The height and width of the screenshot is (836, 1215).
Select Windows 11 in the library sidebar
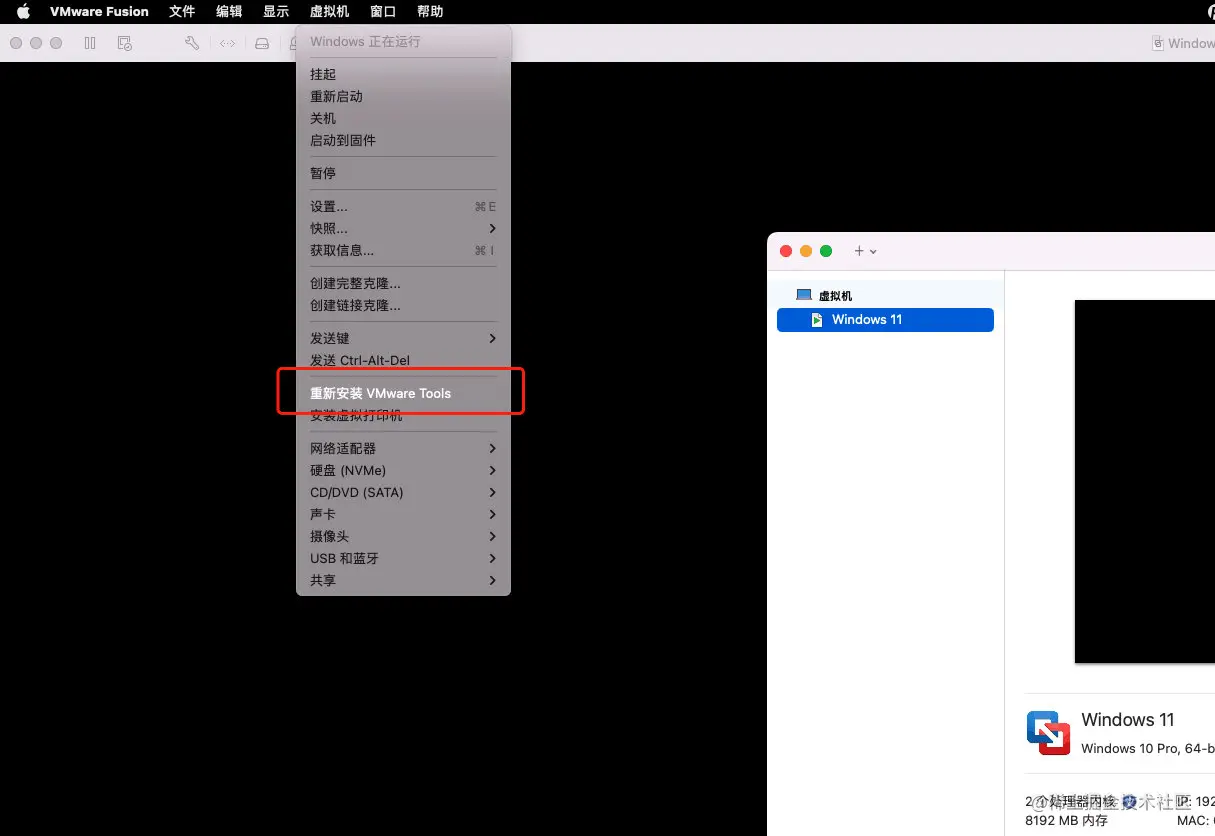coord(885,320)
